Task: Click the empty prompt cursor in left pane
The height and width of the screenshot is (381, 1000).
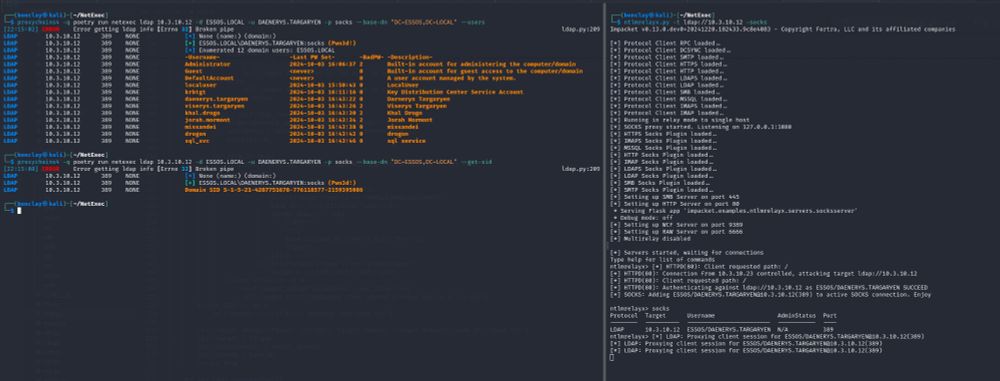Action: pos(19,211)
